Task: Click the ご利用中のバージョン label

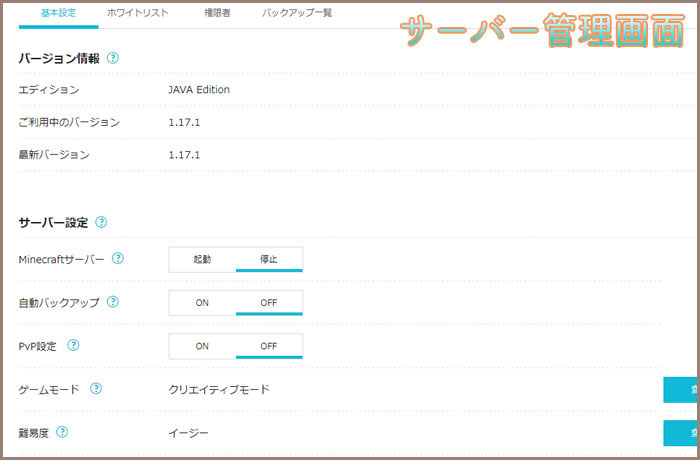Action: click(x=69, y=122)
